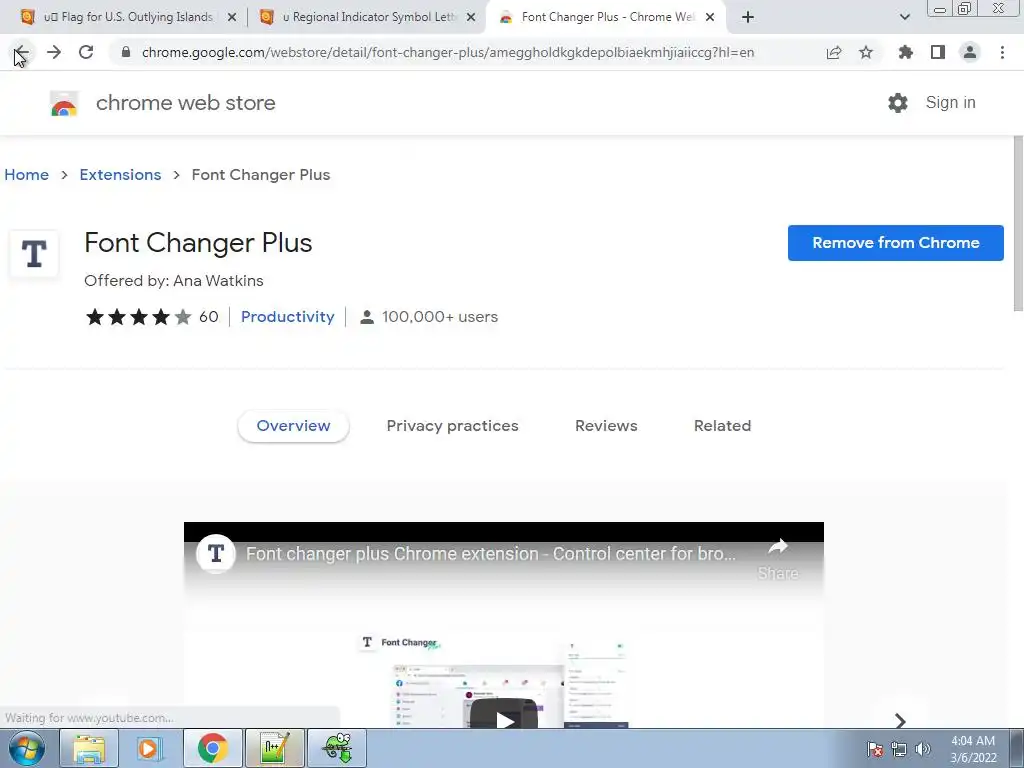The image size is (1024, 768).
Task: Switch to Privacy practices tab
Action: click(x=452, y=426)
